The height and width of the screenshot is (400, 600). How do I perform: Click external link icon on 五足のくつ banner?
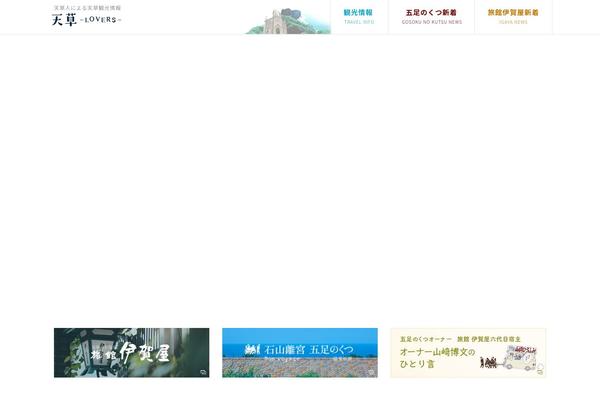click(371, 372)
